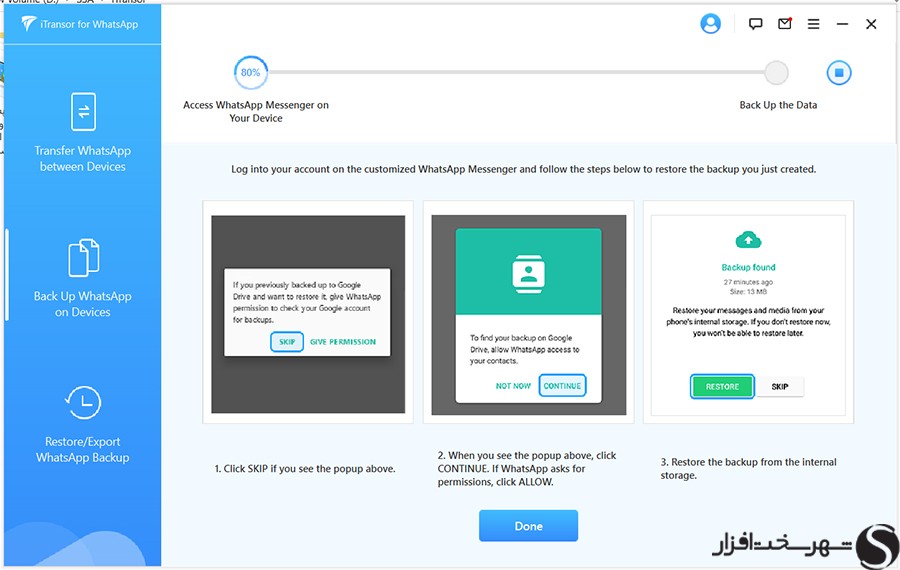Select the Transfer WhatsApp phone icon

click(83, 111)
